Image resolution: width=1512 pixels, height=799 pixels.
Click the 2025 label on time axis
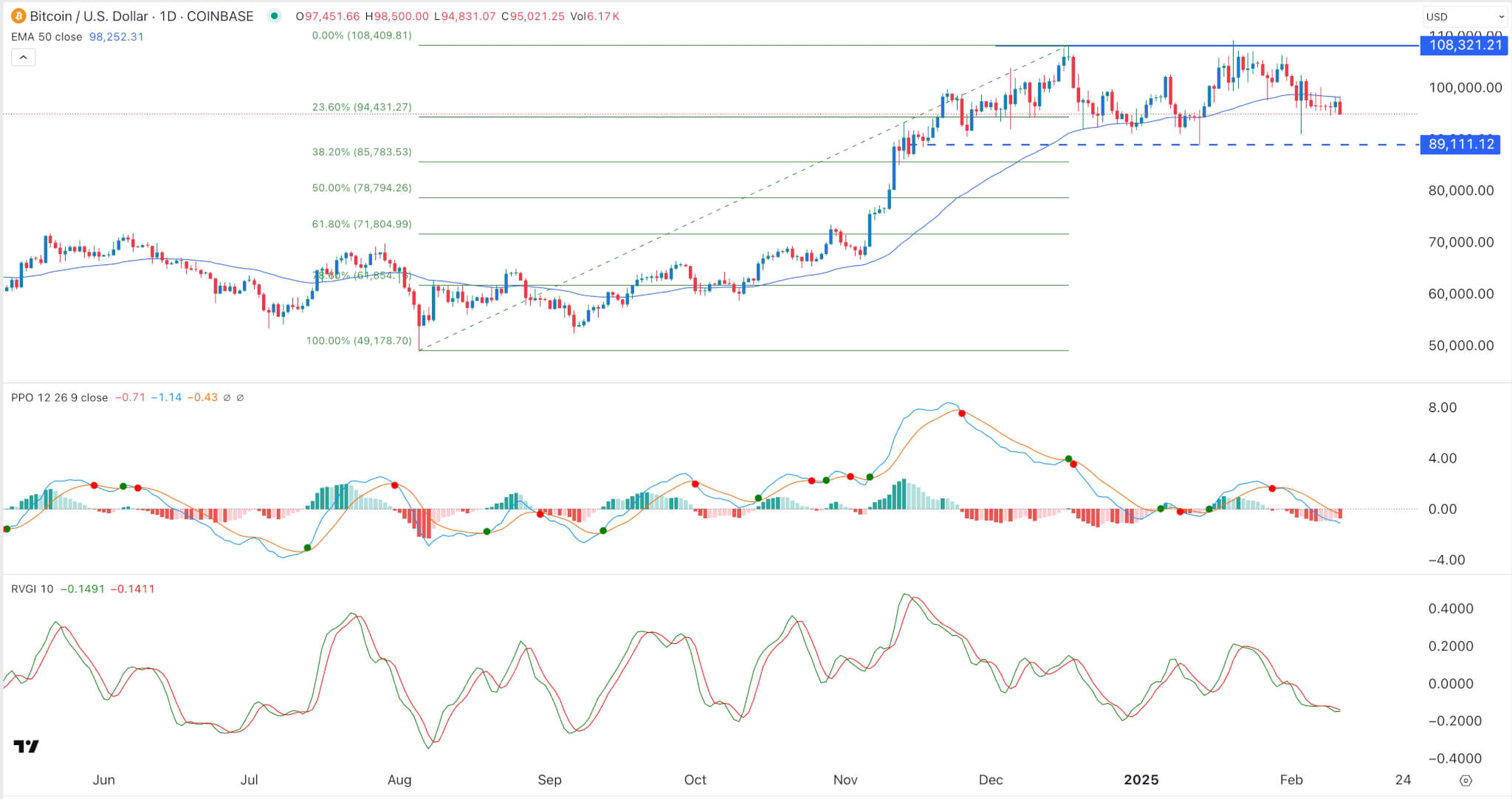1141,780
